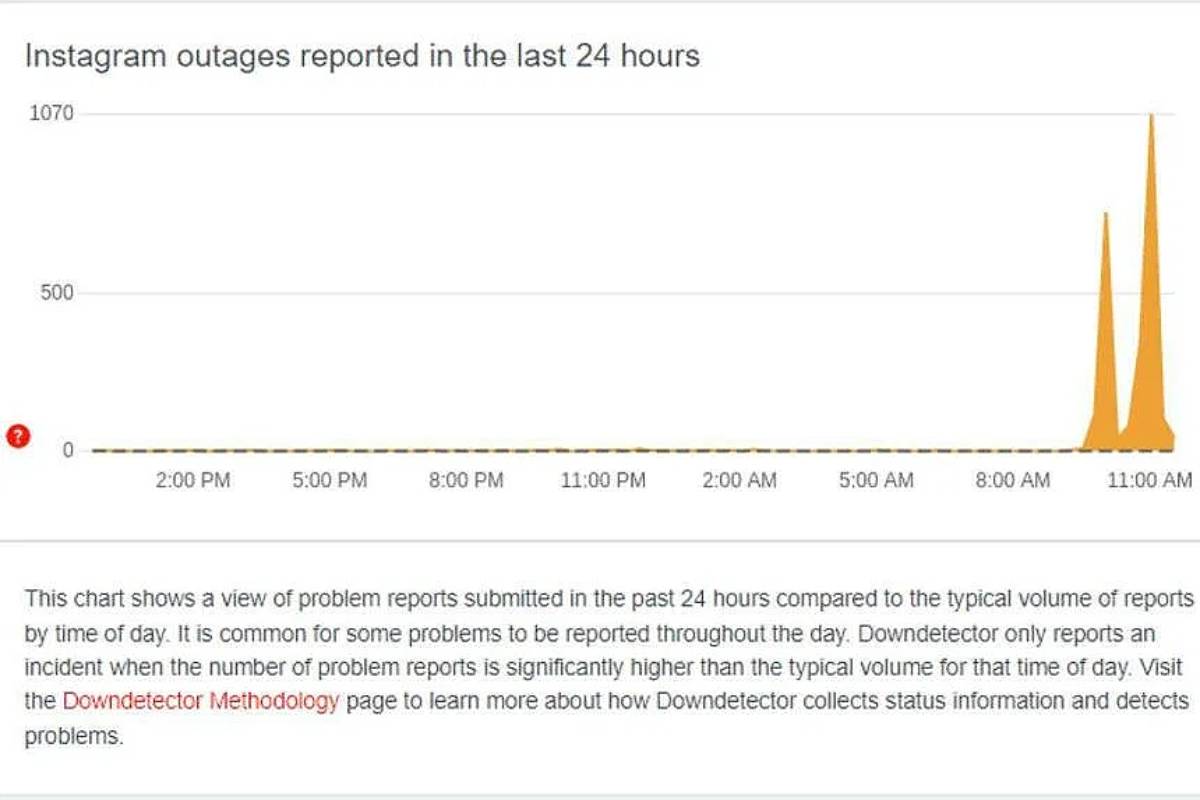
Task: Click the 500 value on the vertical axis
Action: [57, 293]
